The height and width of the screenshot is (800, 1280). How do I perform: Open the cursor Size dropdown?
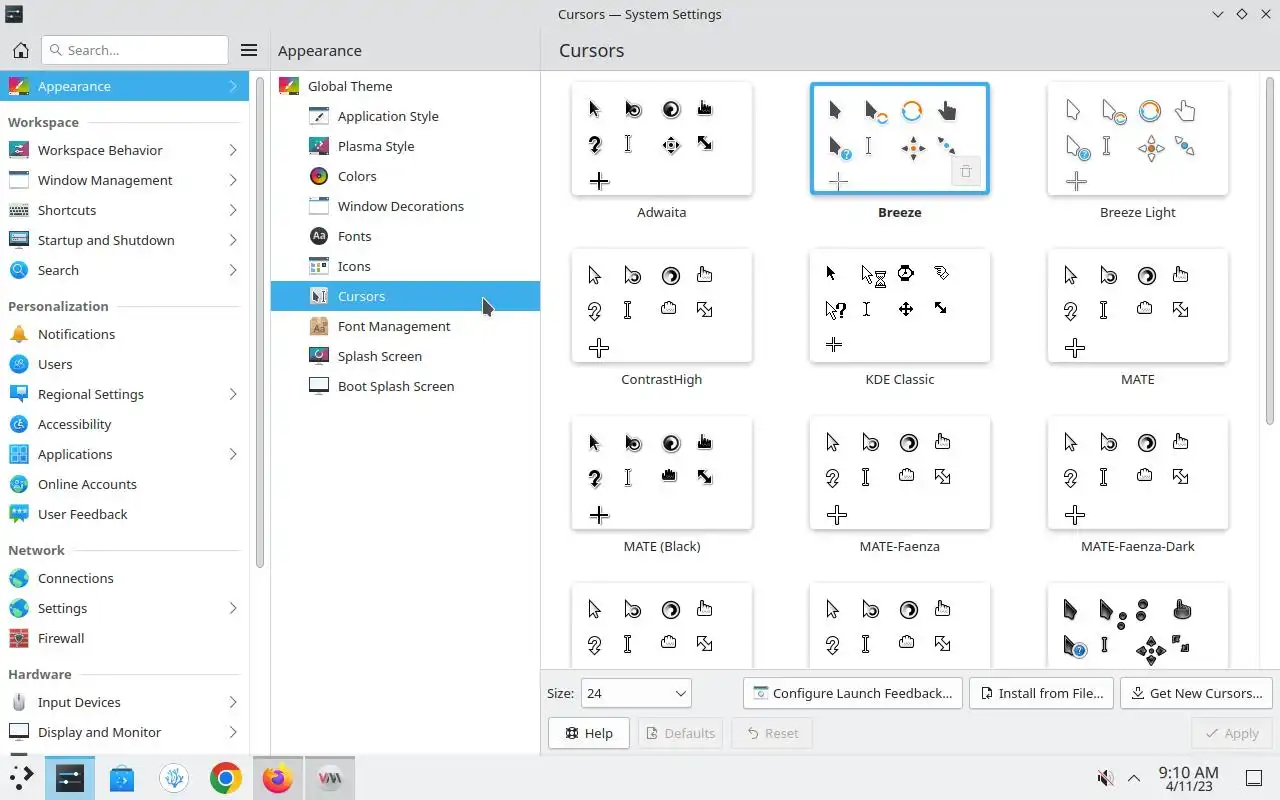coord(636,693)
